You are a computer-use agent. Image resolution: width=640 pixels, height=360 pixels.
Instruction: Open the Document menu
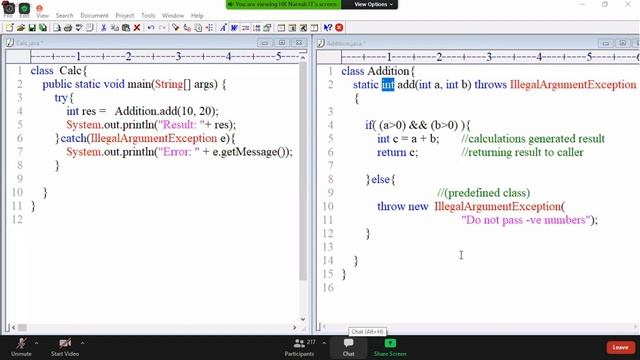pos(94,16)
